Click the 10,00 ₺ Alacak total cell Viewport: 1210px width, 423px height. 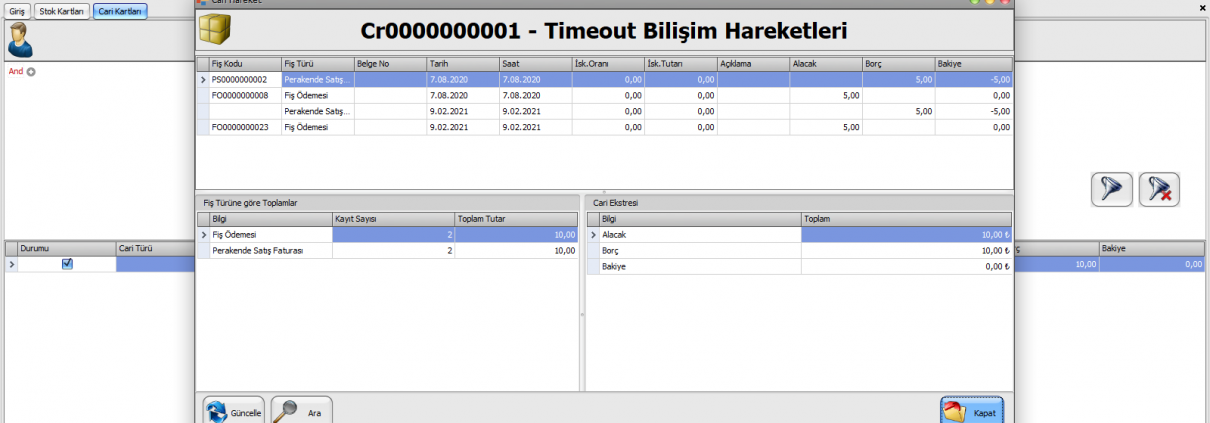coord(906,235)
